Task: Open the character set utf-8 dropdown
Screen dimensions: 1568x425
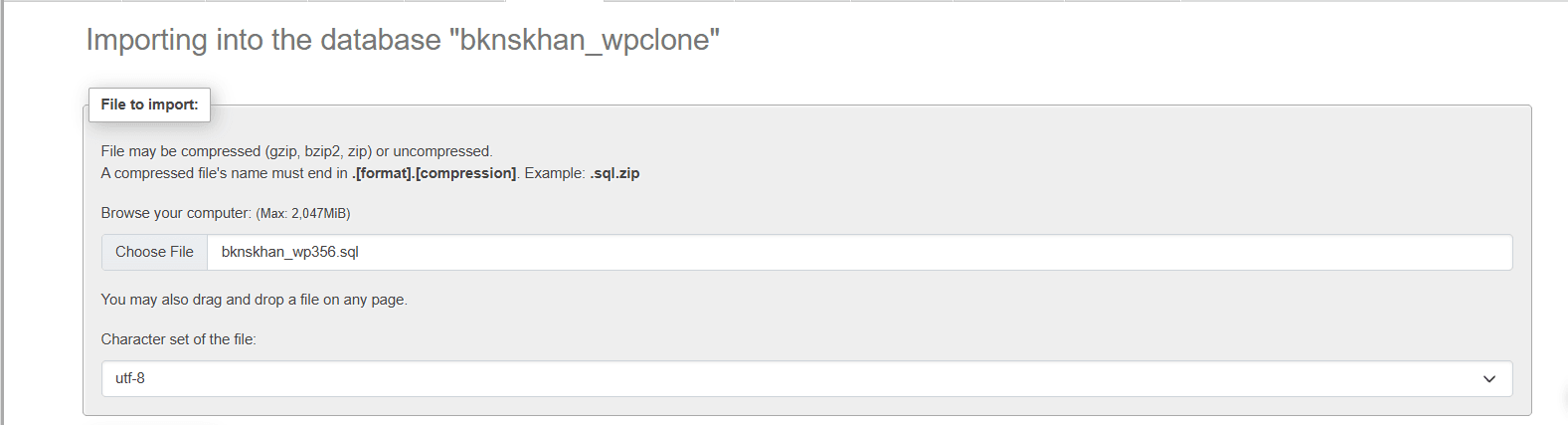Action: 805,378
